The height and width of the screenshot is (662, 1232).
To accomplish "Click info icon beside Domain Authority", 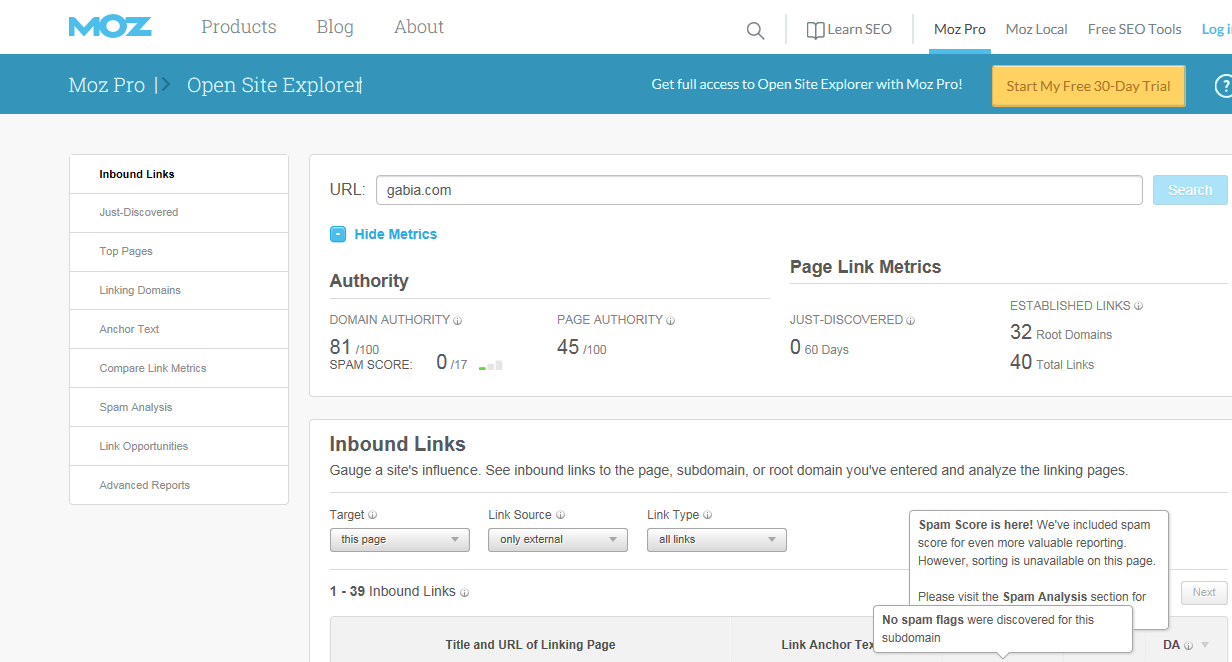I will point(458,321).
